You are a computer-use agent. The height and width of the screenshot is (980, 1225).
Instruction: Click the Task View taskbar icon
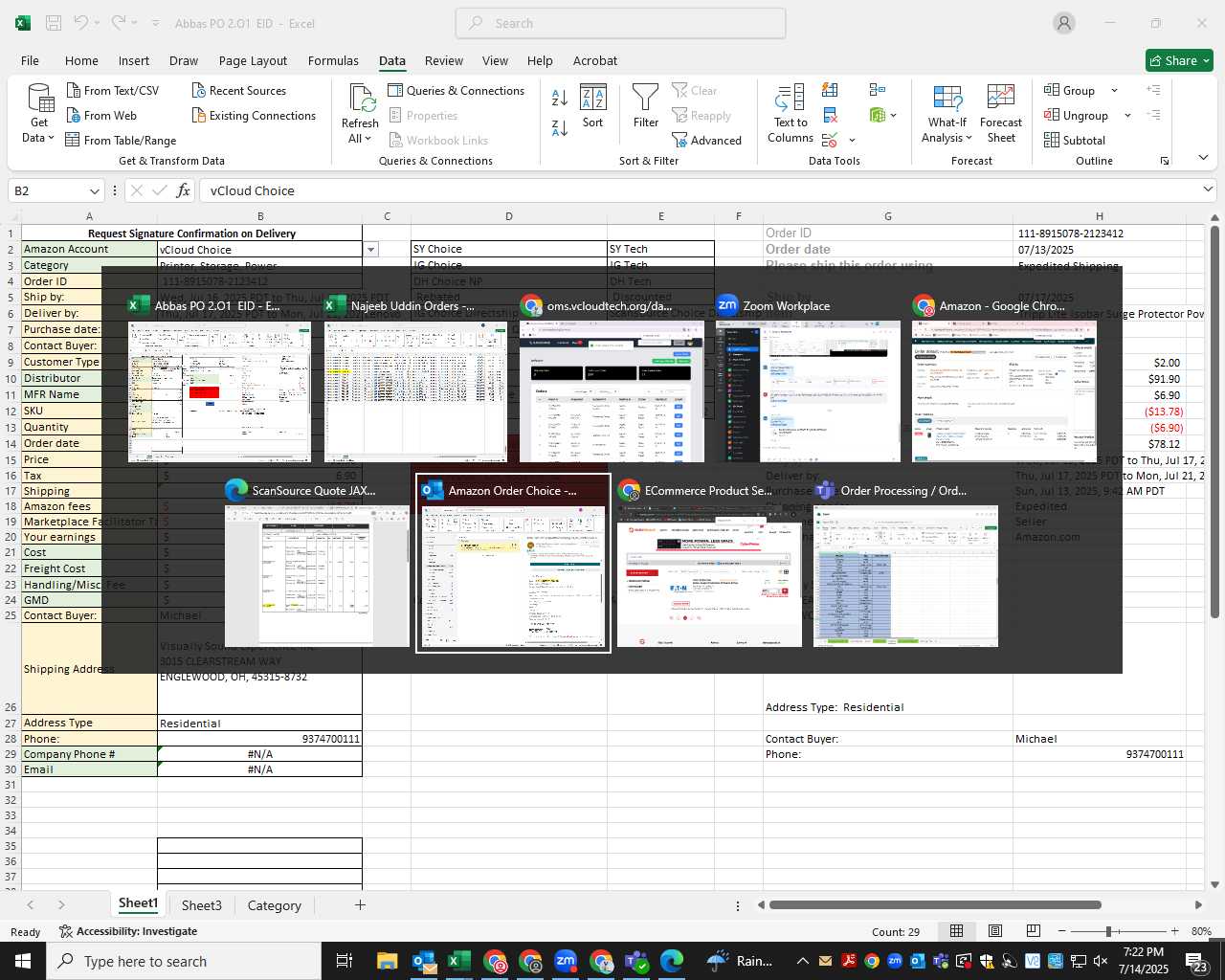[345, 961]
